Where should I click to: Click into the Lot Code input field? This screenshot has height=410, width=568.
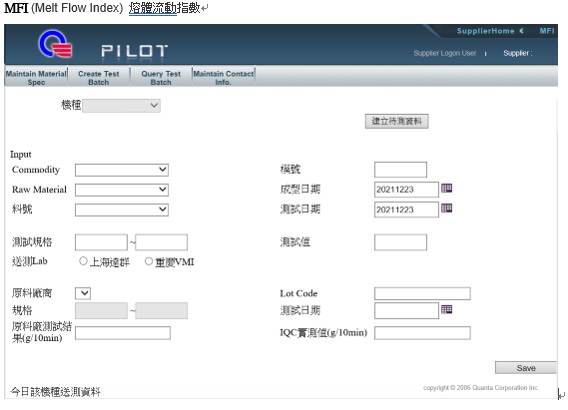[422, 293]
